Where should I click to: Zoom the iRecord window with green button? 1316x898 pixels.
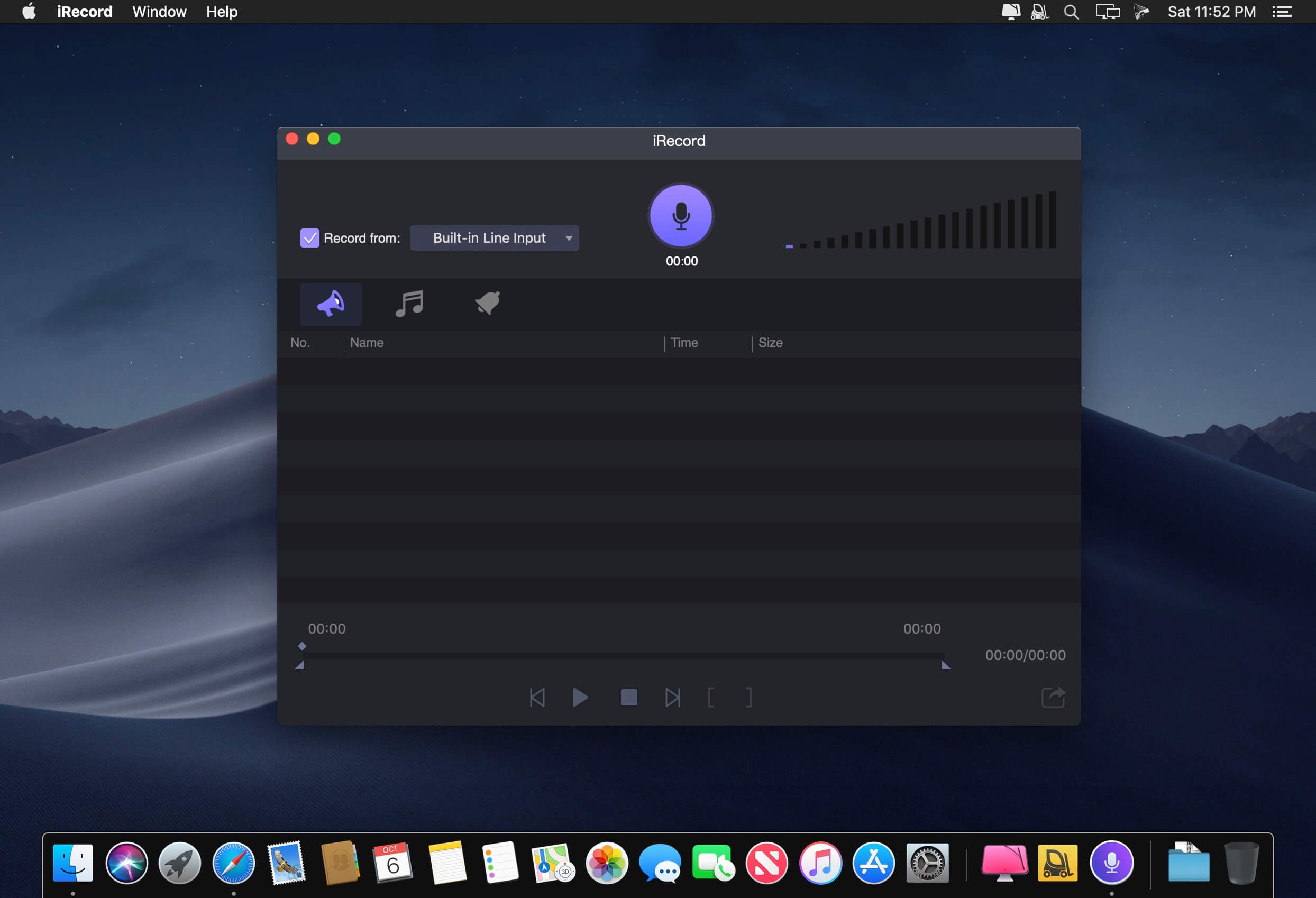pyautogui.click(x=335, y=139)
